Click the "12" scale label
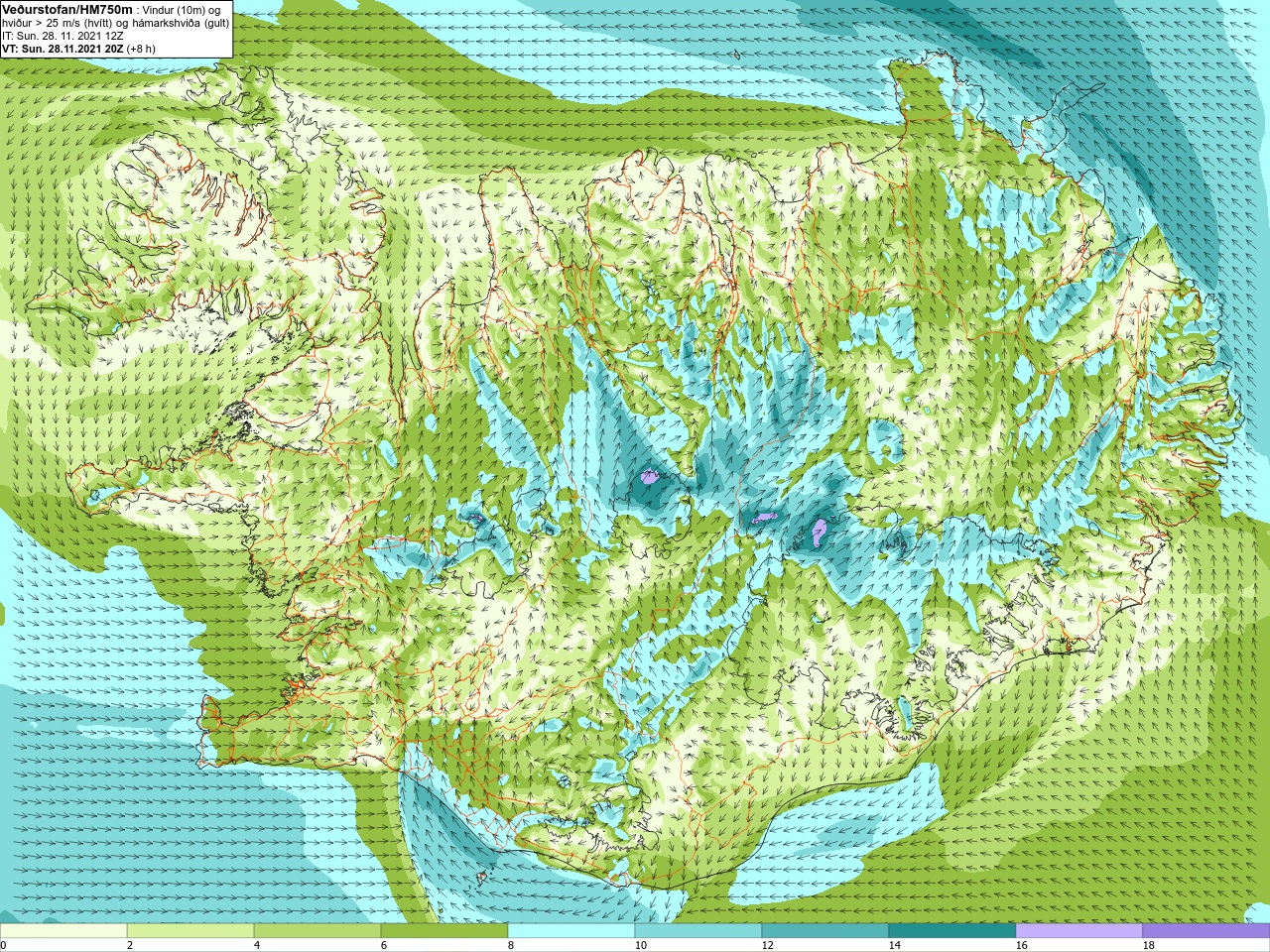 click(x=768, y=945)
